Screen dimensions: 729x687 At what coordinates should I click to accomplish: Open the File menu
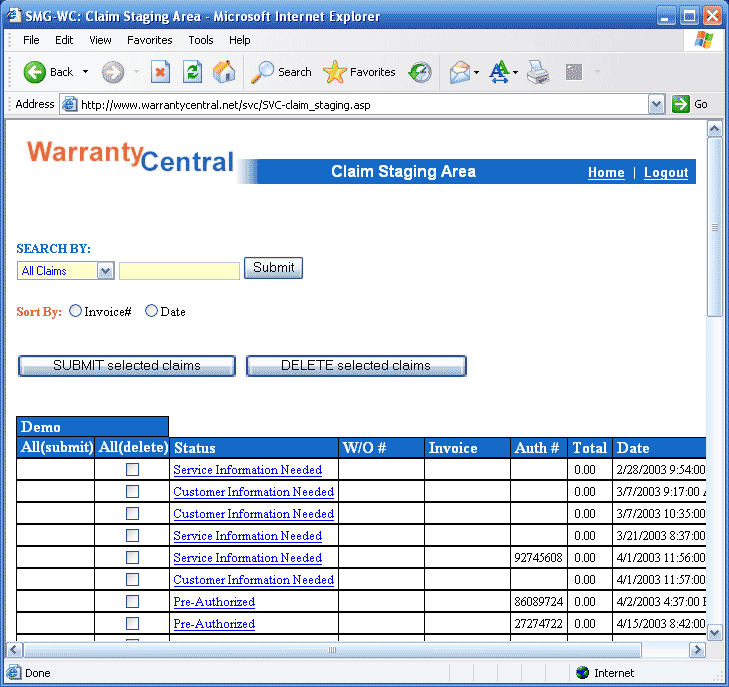(x=31, y=40)
